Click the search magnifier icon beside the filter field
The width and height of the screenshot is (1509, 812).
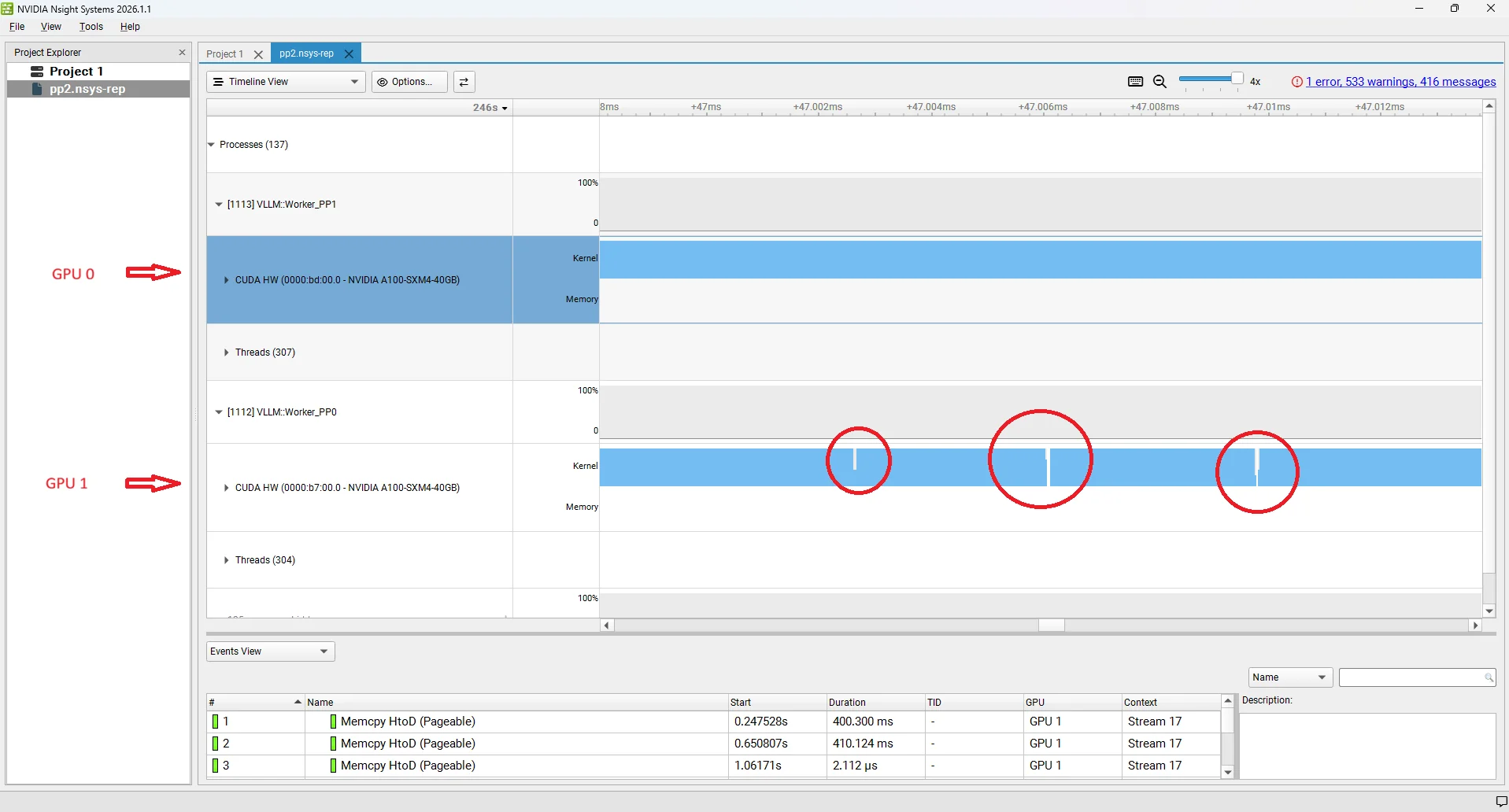[1489, 677]
